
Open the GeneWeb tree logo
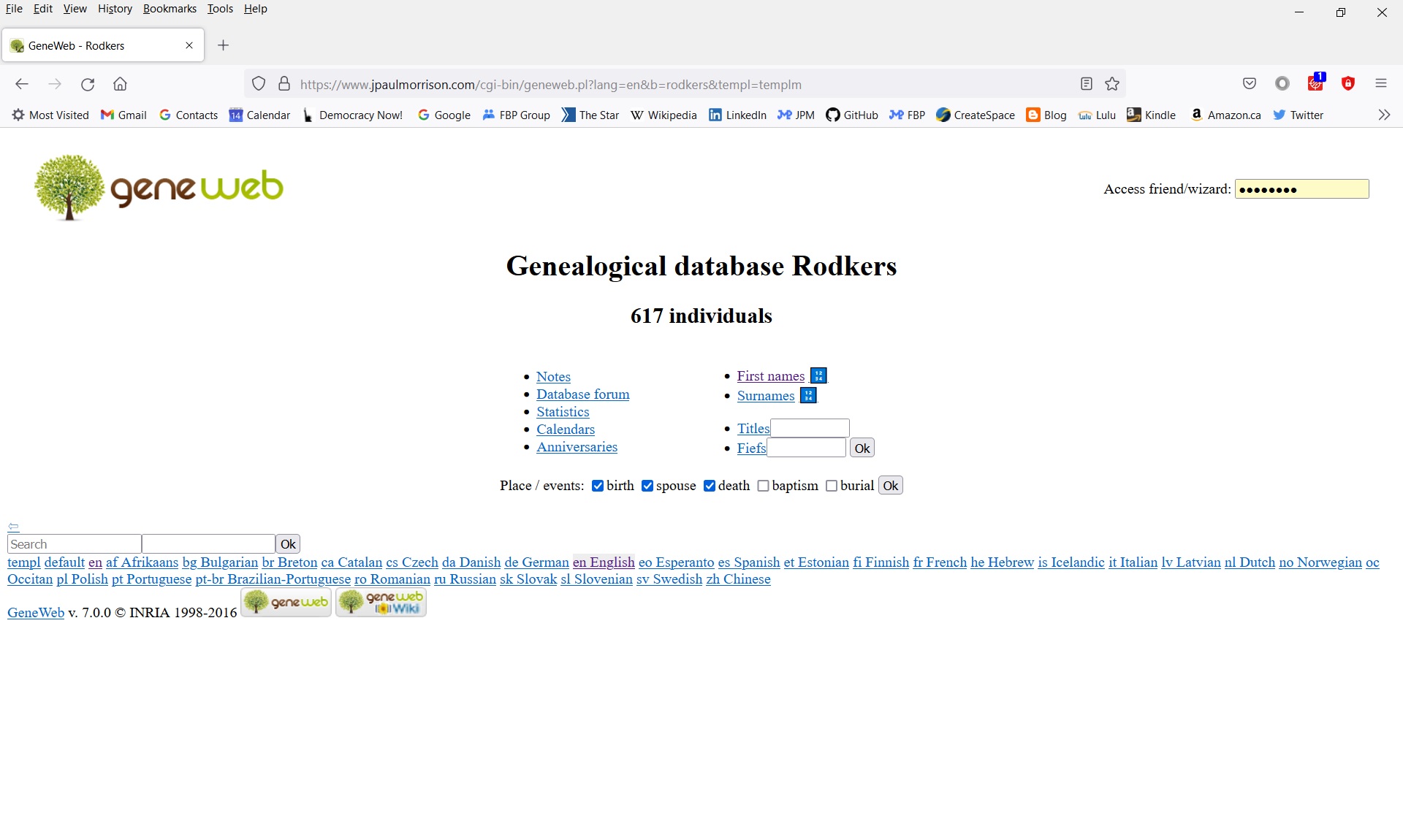tap(158, 187)
